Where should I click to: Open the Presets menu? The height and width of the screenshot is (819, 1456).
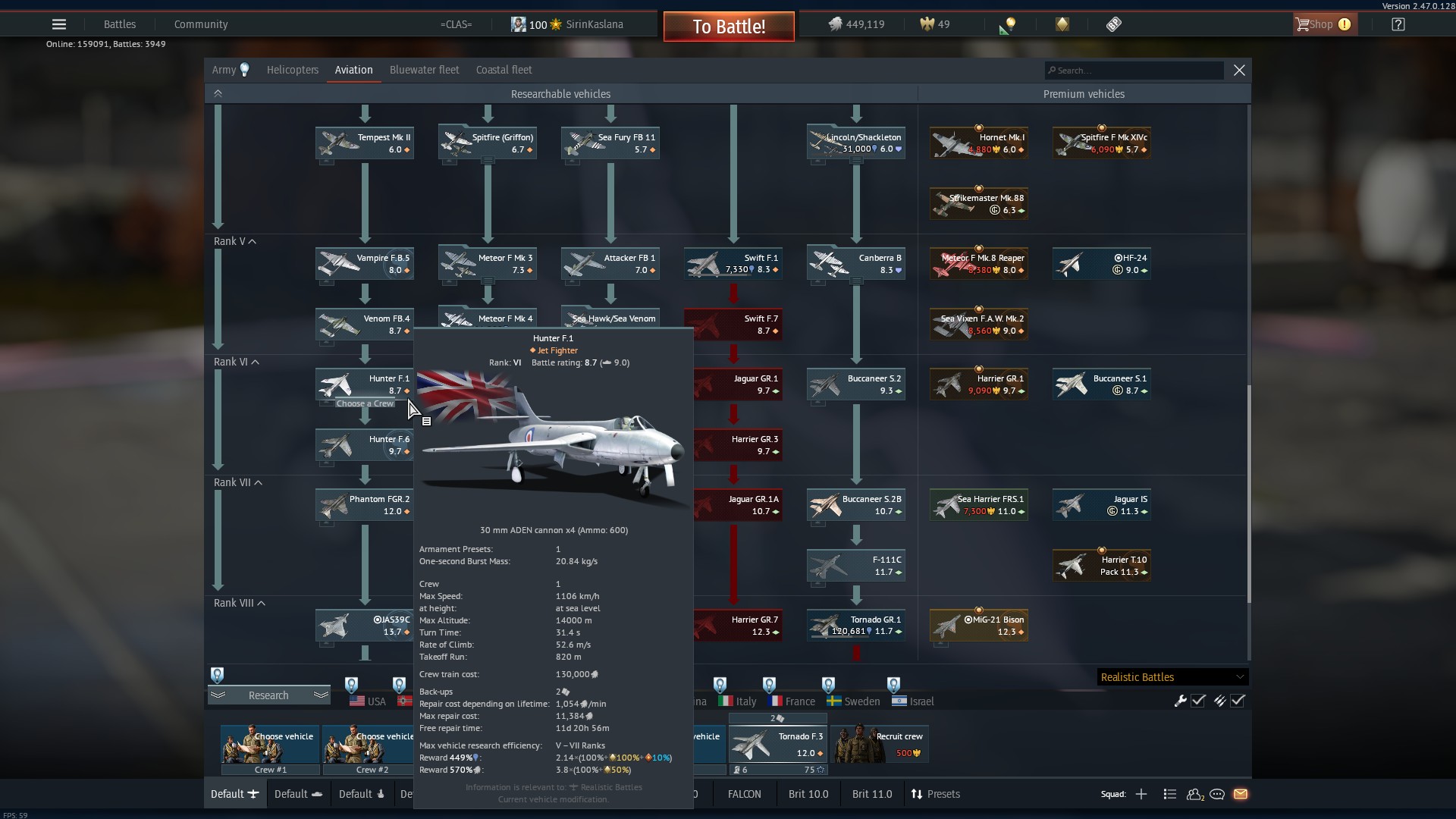pos(935,794)
